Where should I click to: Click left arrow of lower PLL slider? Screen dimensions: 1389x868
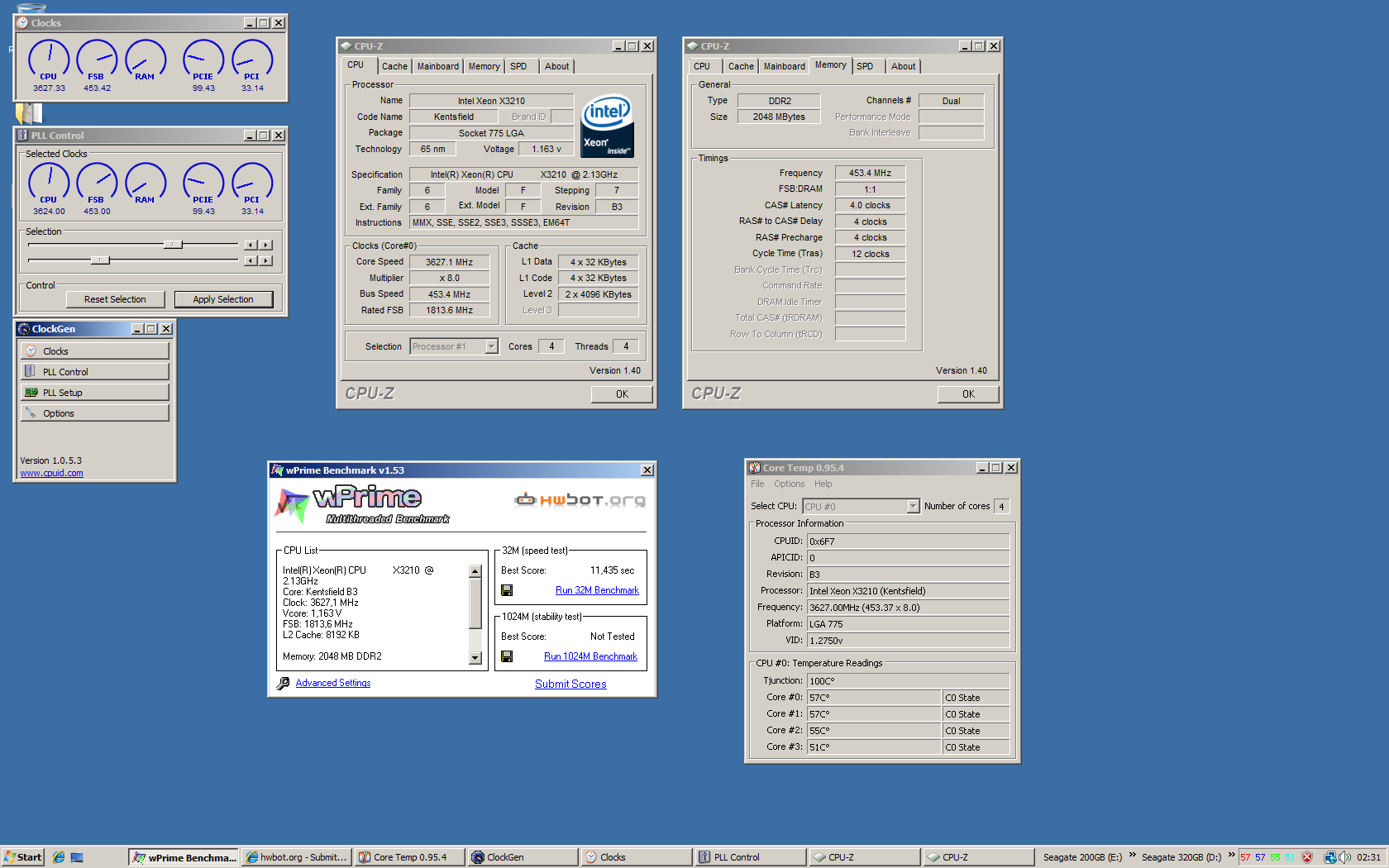tap(251, 260)
